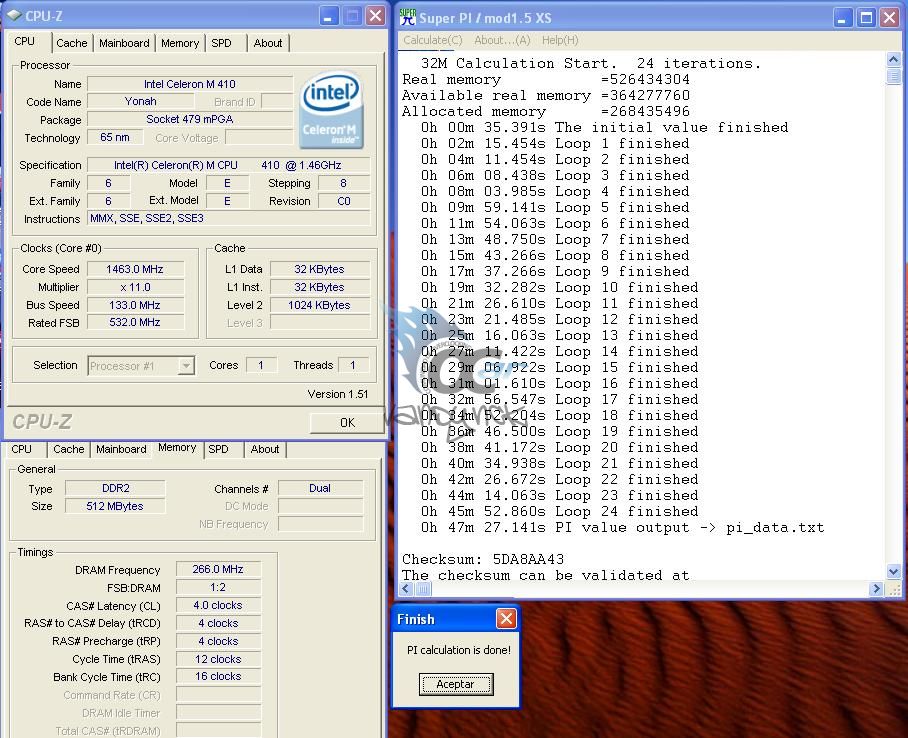Click the Cycle Time (tRAS) value 12 clocks
This screenshot has width=908, height=738.
point(218,659)
